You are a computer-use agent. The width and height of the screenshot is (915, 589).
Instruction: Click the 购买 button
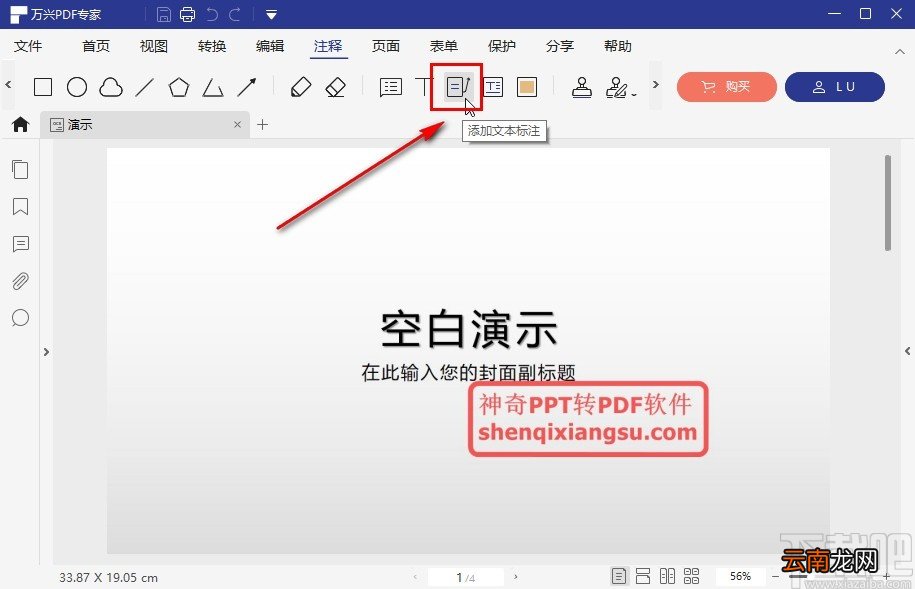(727, 87)
